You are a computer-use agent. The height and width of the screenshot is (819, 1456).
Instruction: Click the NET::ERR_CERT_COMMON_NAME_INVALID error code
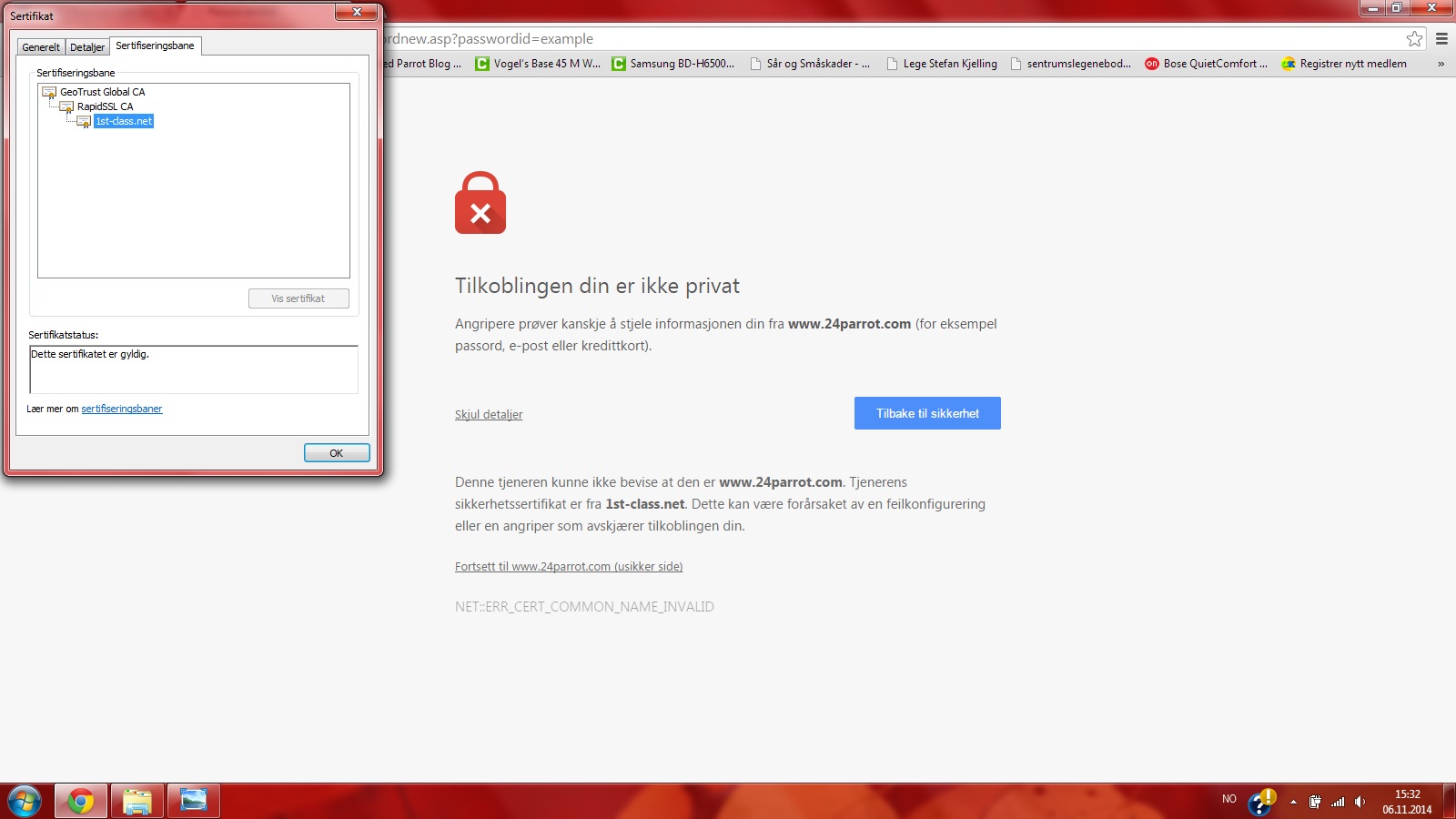click(x=584, y=607)
